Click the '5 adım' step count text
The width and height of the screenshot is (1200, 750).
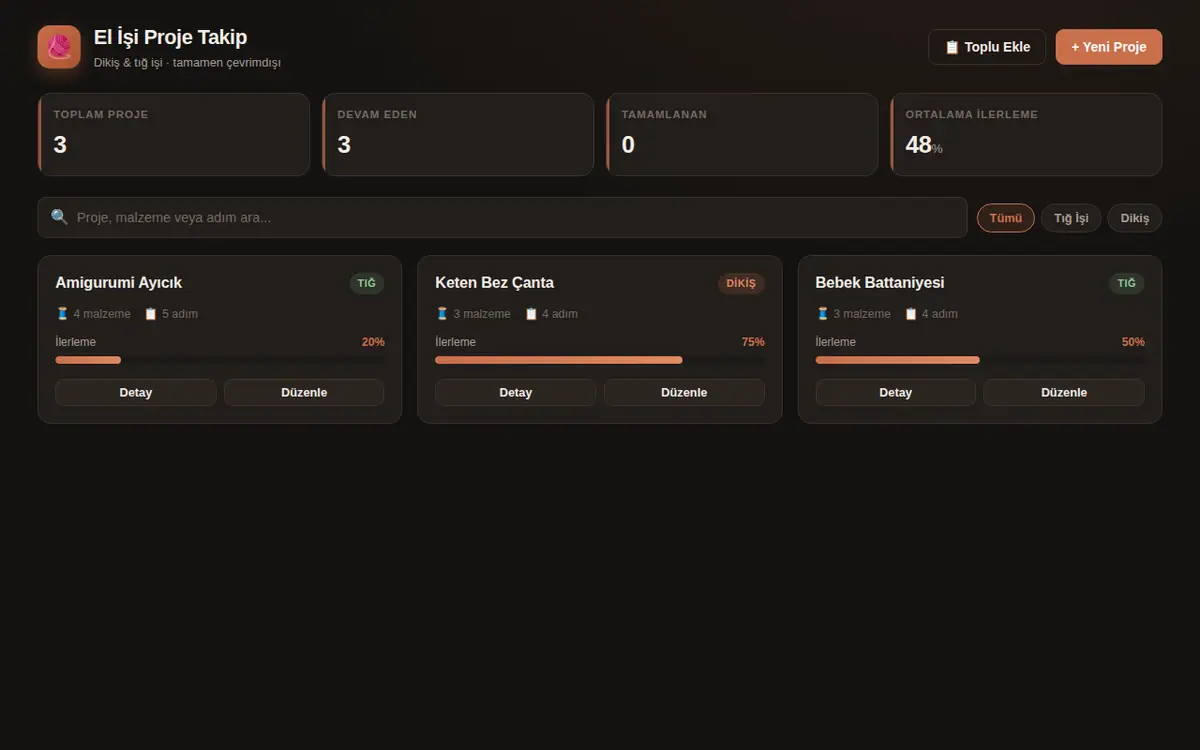pos(180,314)
